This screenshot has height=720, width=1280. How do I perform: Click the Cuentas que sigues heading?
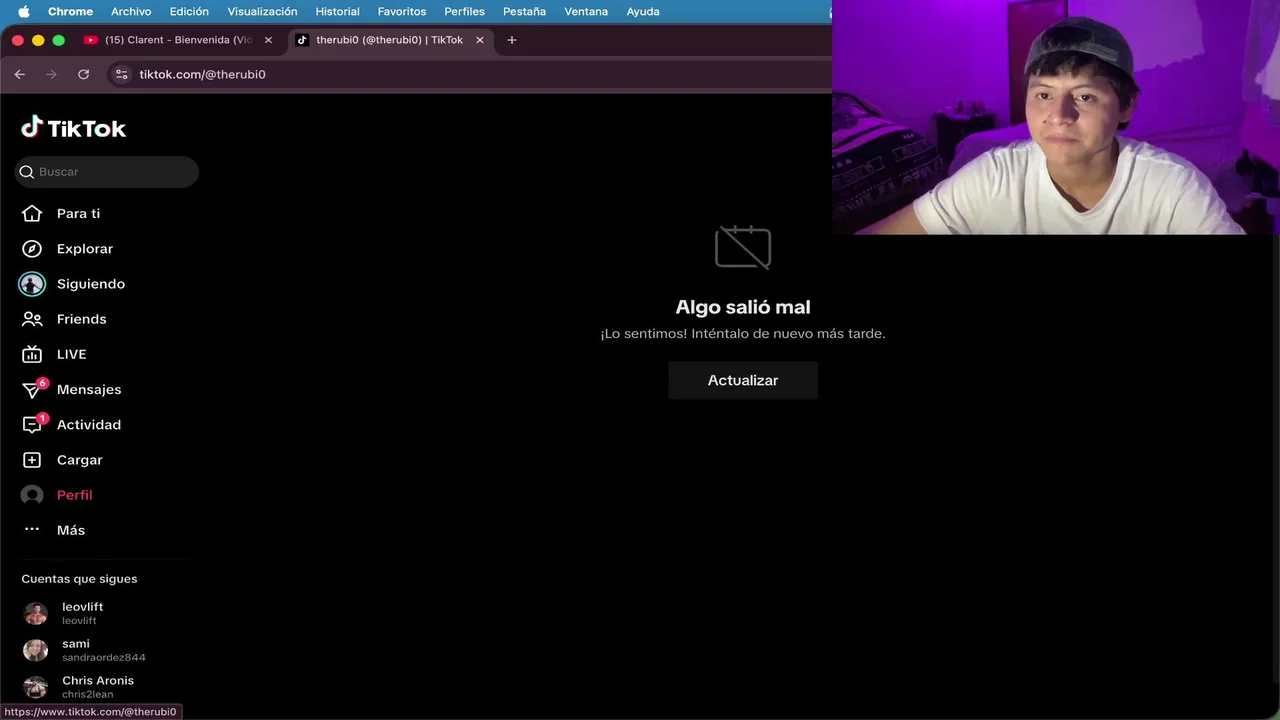[x=79, y=579]
